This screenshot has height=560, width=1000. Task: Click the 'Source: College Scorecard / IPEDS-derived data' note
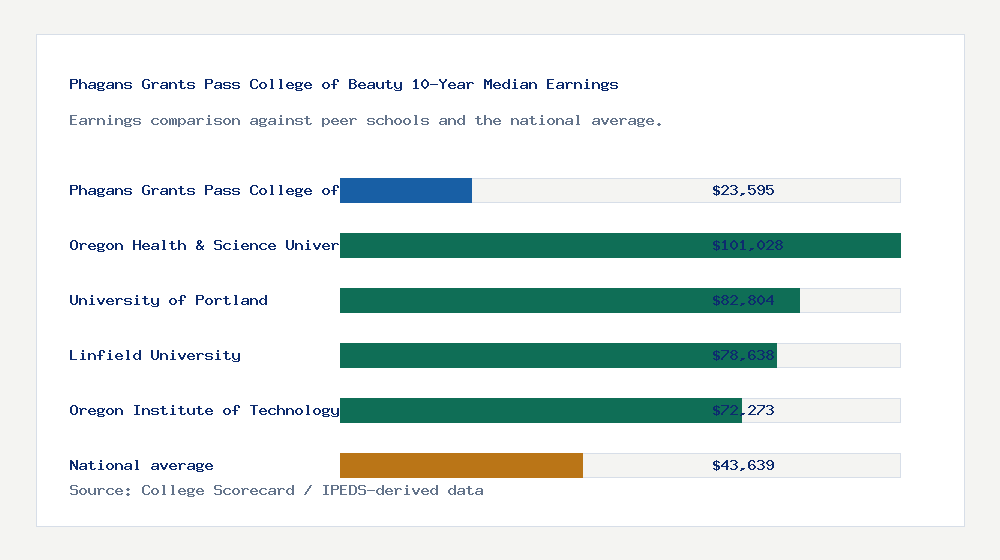276,490
